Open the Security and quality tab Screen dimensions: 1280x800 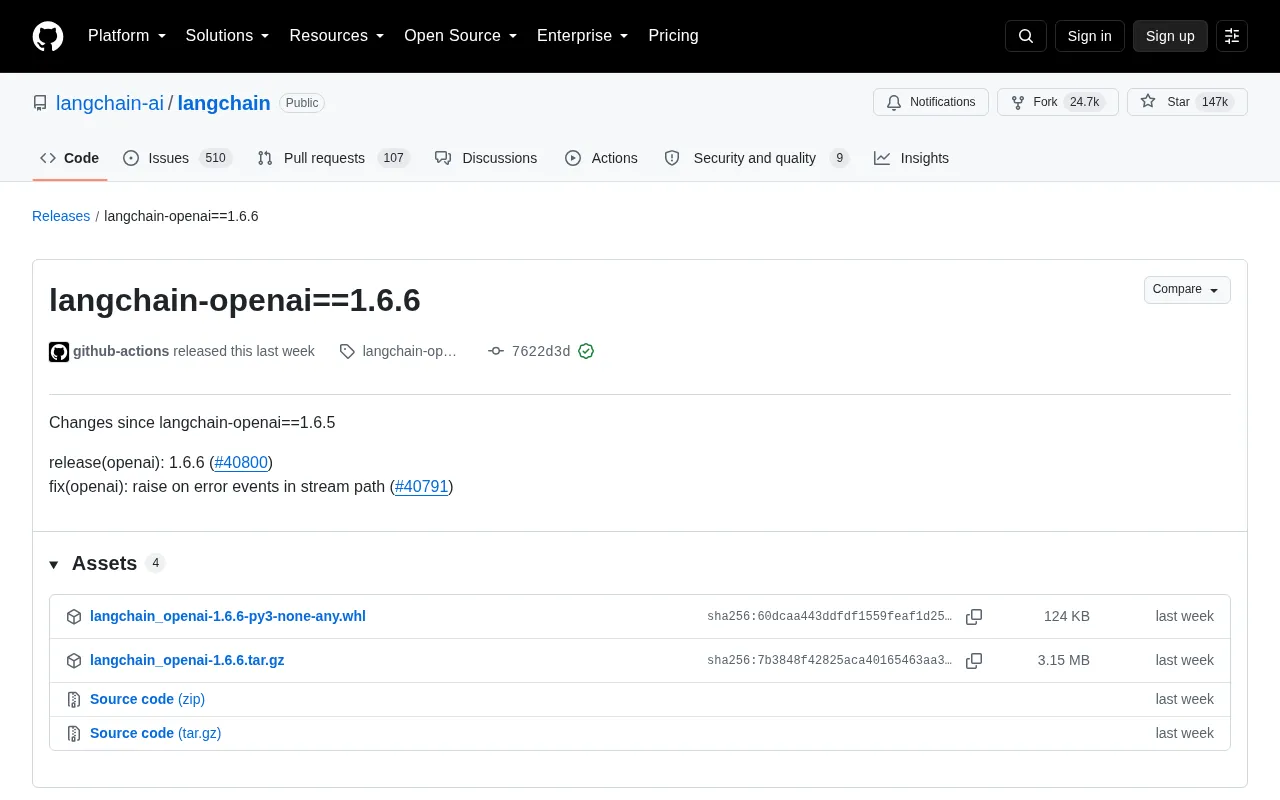click(x=756, y=158)
